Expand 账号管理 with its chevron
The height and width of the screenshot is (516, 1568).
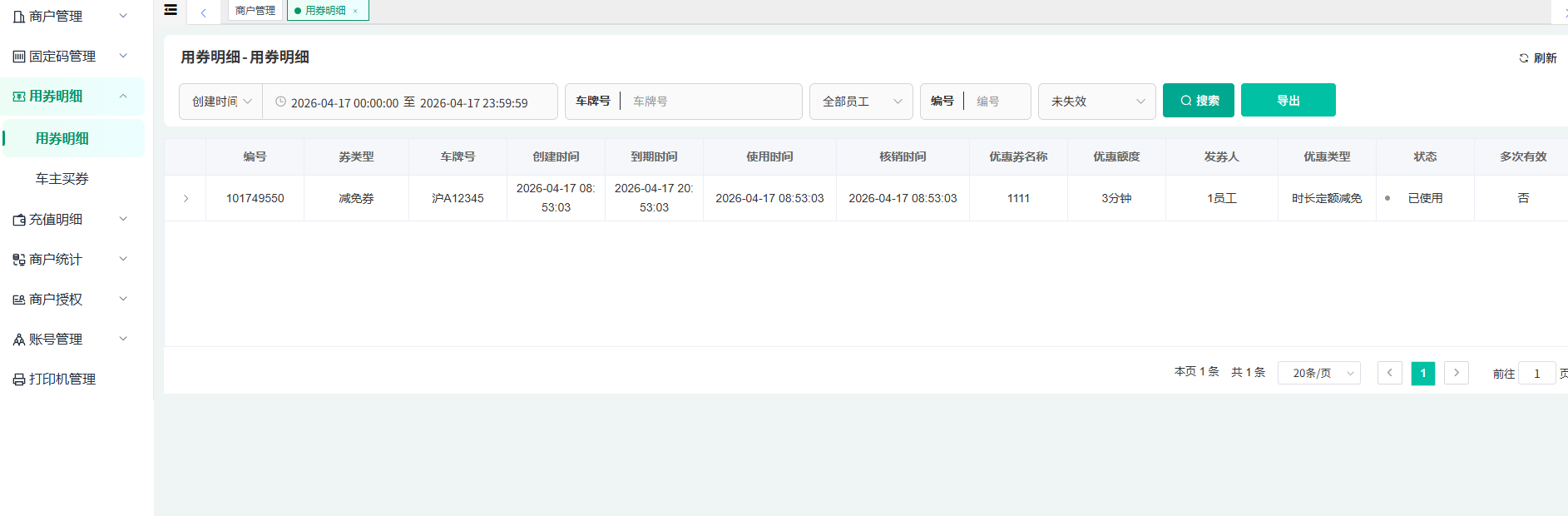(123, 339)
